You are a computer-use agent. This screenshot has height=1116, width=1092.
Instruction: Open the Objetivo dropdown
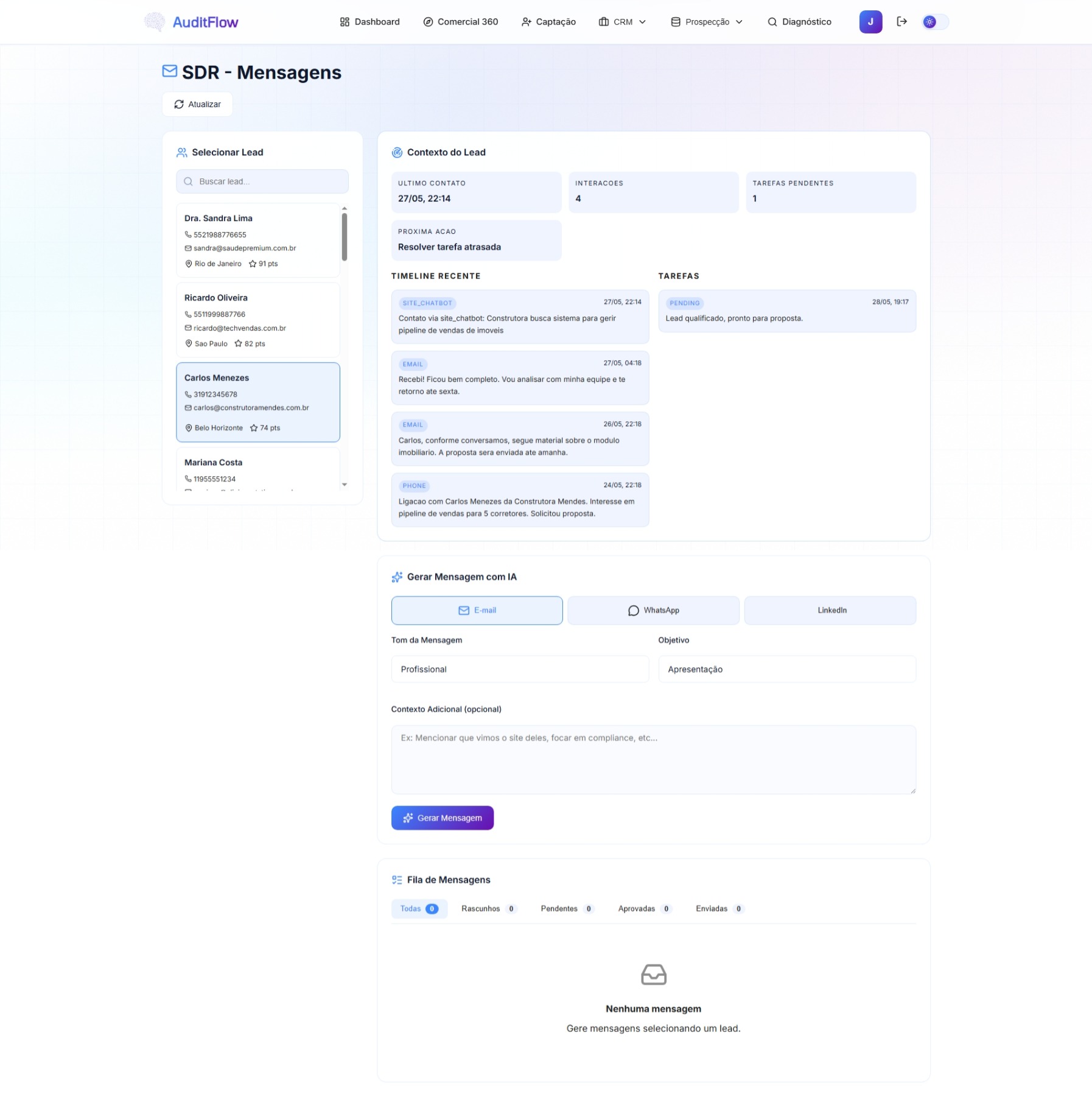click(787, 669)
